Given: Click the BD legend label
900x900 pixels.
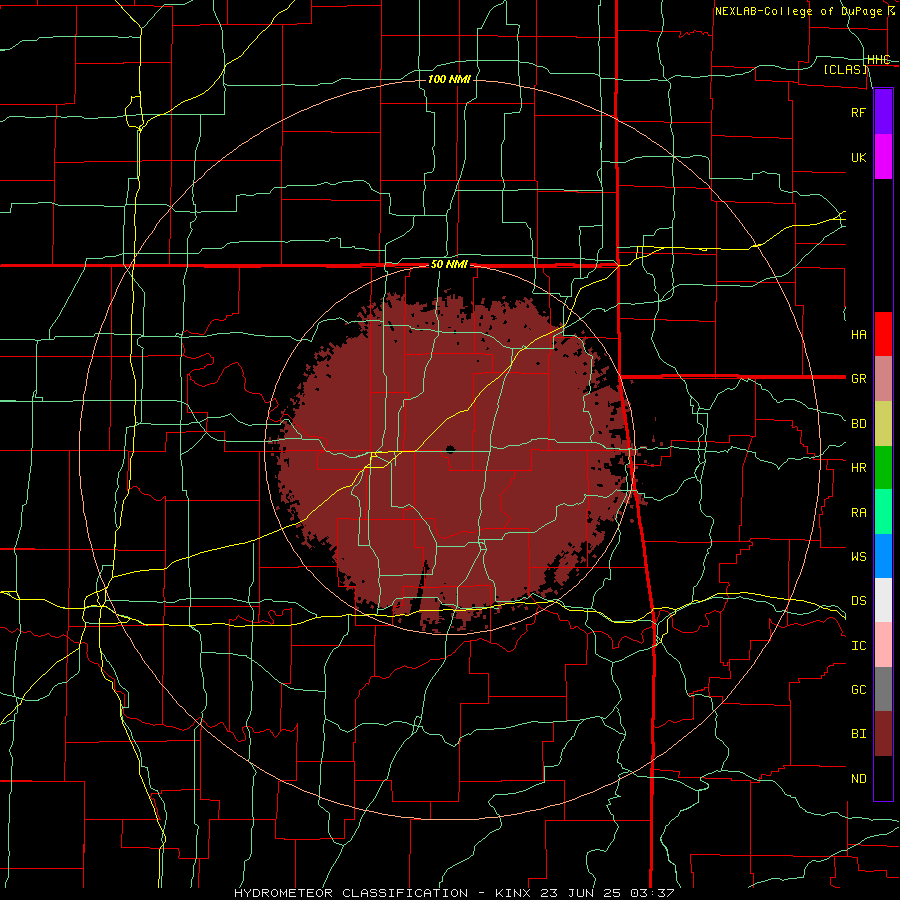Looking at the screenshot, I should 859,424.
